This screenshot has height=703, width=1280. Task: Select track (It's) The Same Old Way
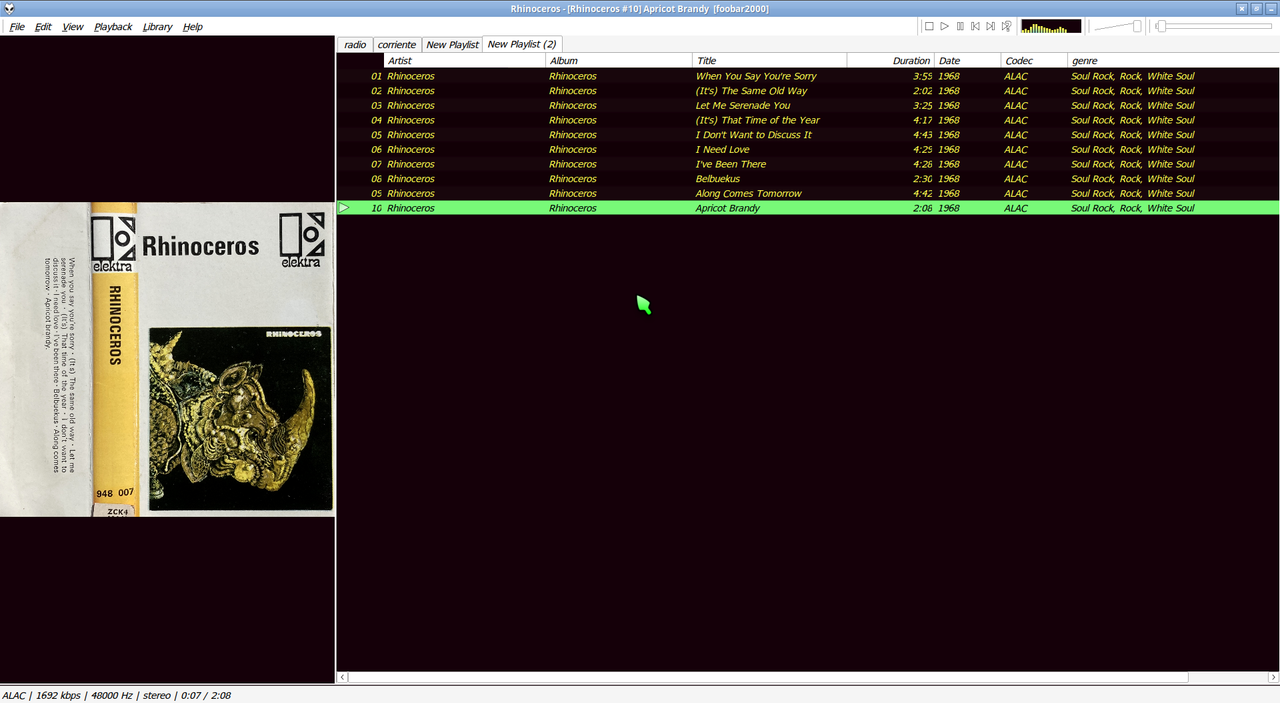[x=808, y=91]
